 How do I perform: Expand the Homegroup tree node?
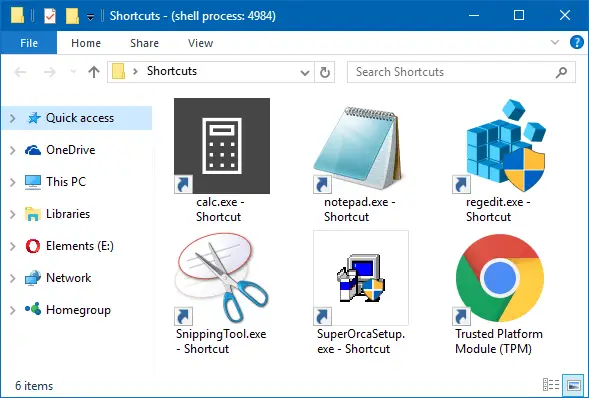point(13,310)
